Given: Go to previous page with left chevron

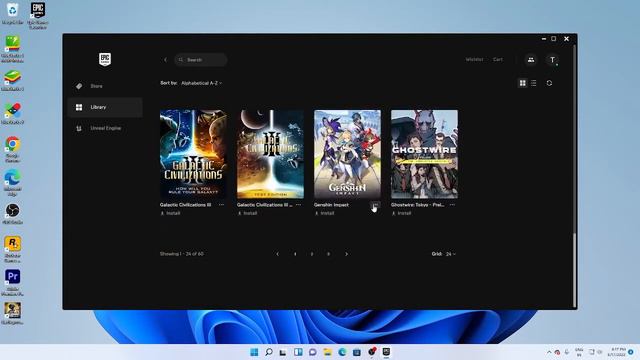Looking at the screenshot, I should pyautogui.click(x=278, y=254).
